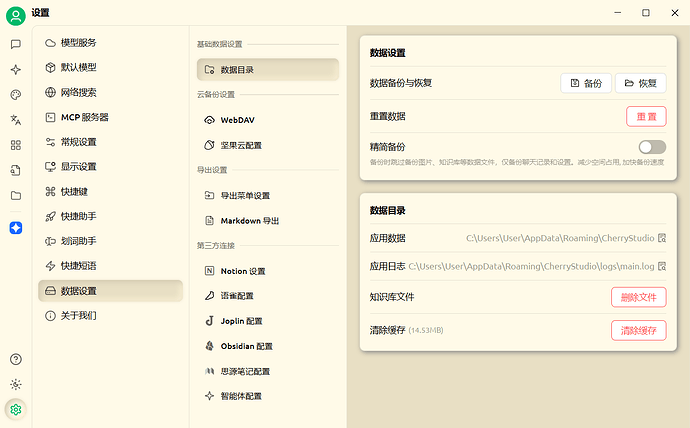The height and width of the screenshot is (428, 690).
Task: Open 显示设置 section
Action: [110, 167]
